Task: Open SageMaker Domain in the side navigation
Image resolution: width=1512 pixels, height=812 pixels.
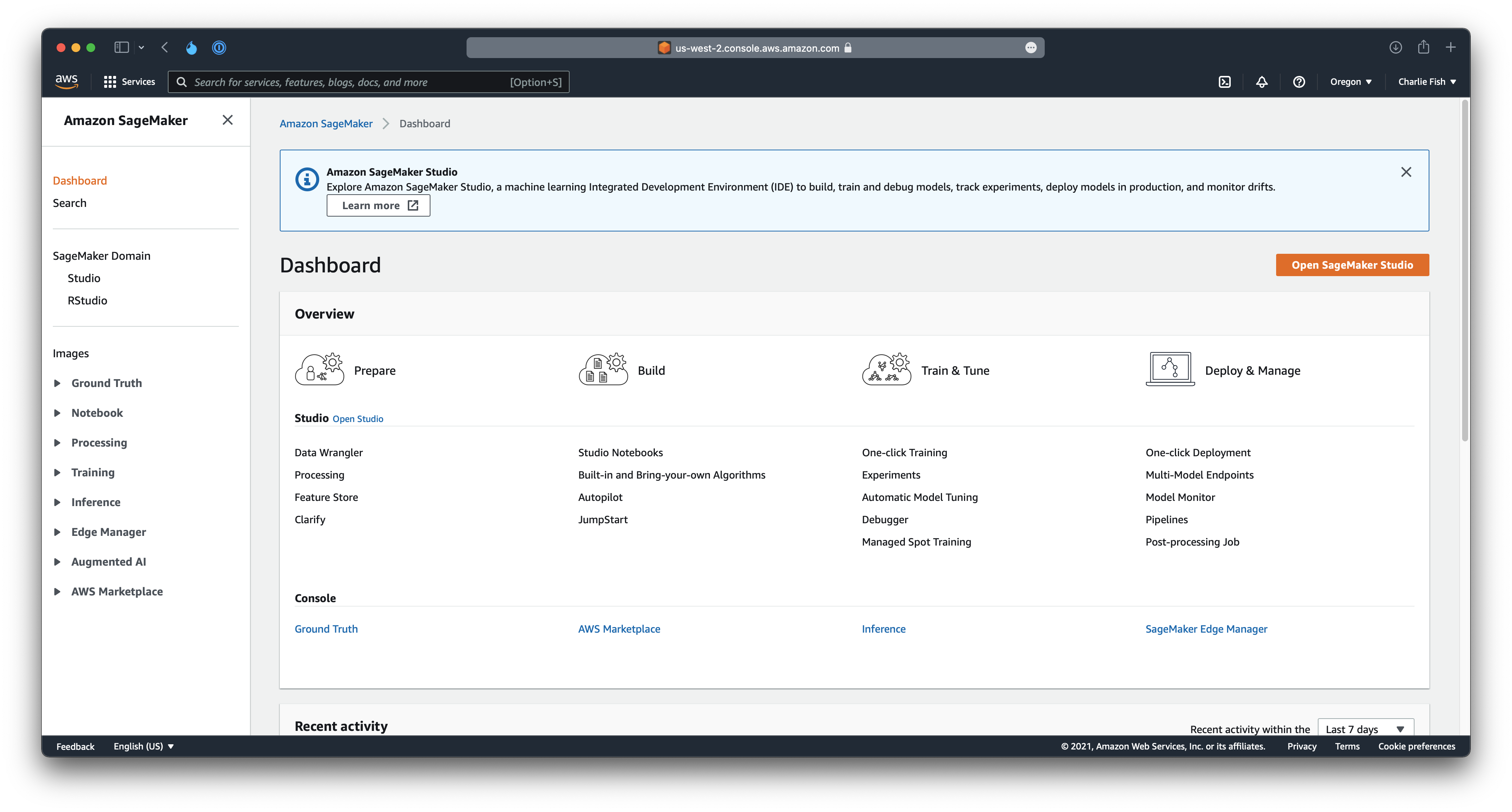Action: (x=102, y=255)
